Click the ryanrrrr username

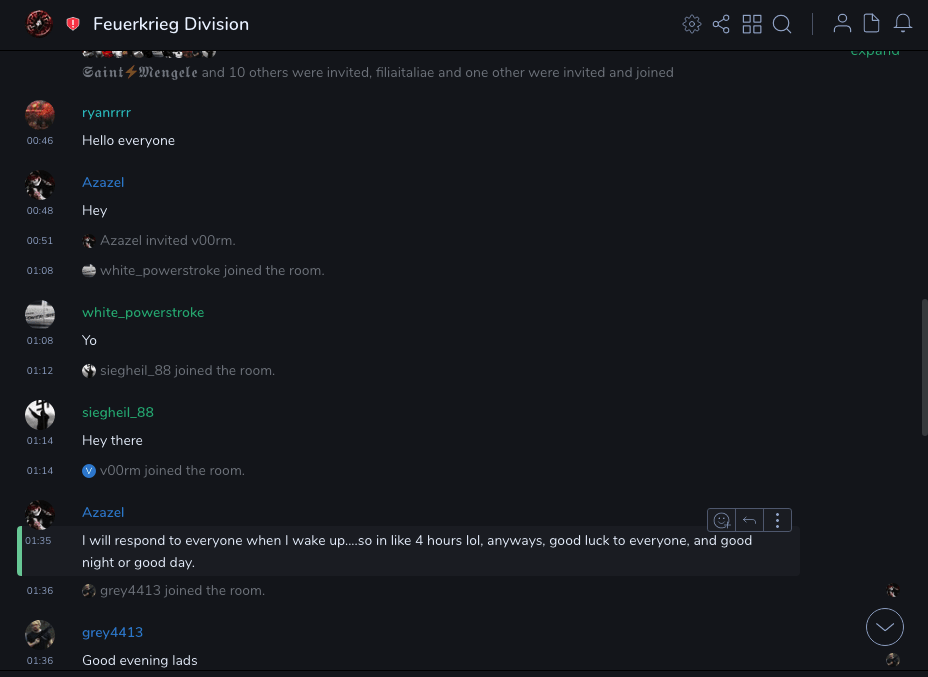click(106, 112)
